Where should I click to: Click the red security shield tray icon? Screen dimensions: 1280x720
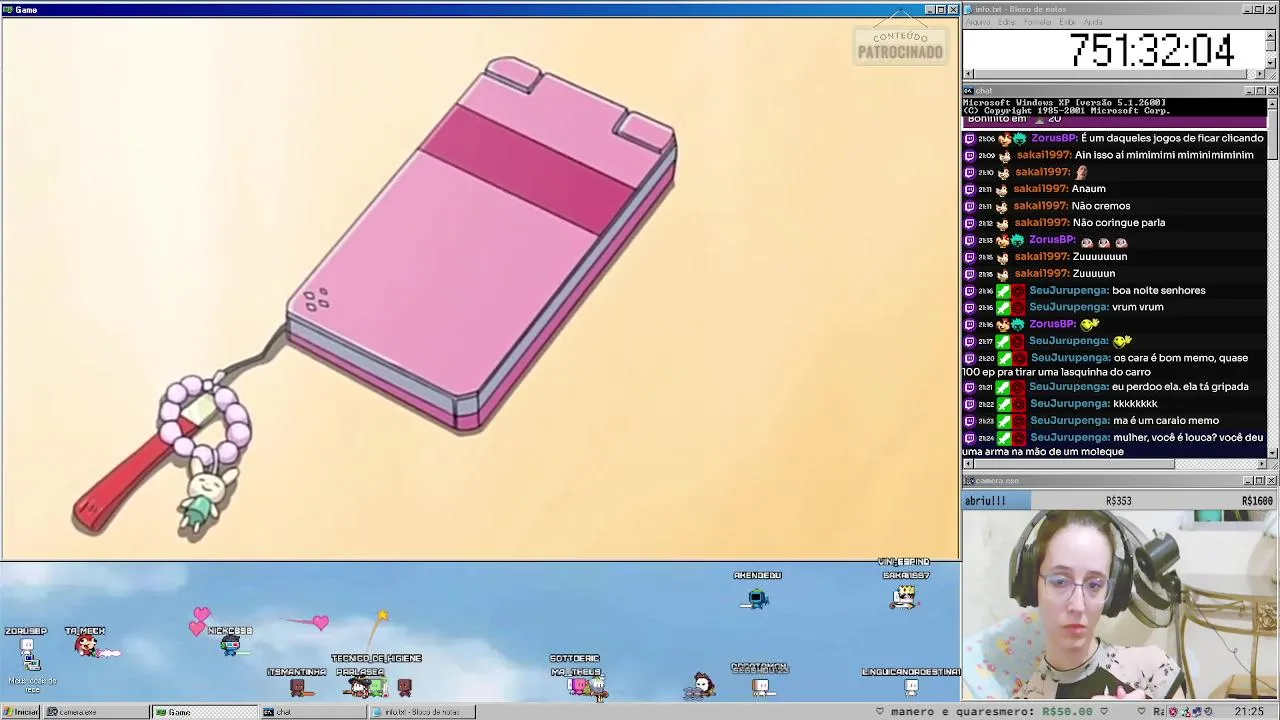click(x=1172, y=712)
